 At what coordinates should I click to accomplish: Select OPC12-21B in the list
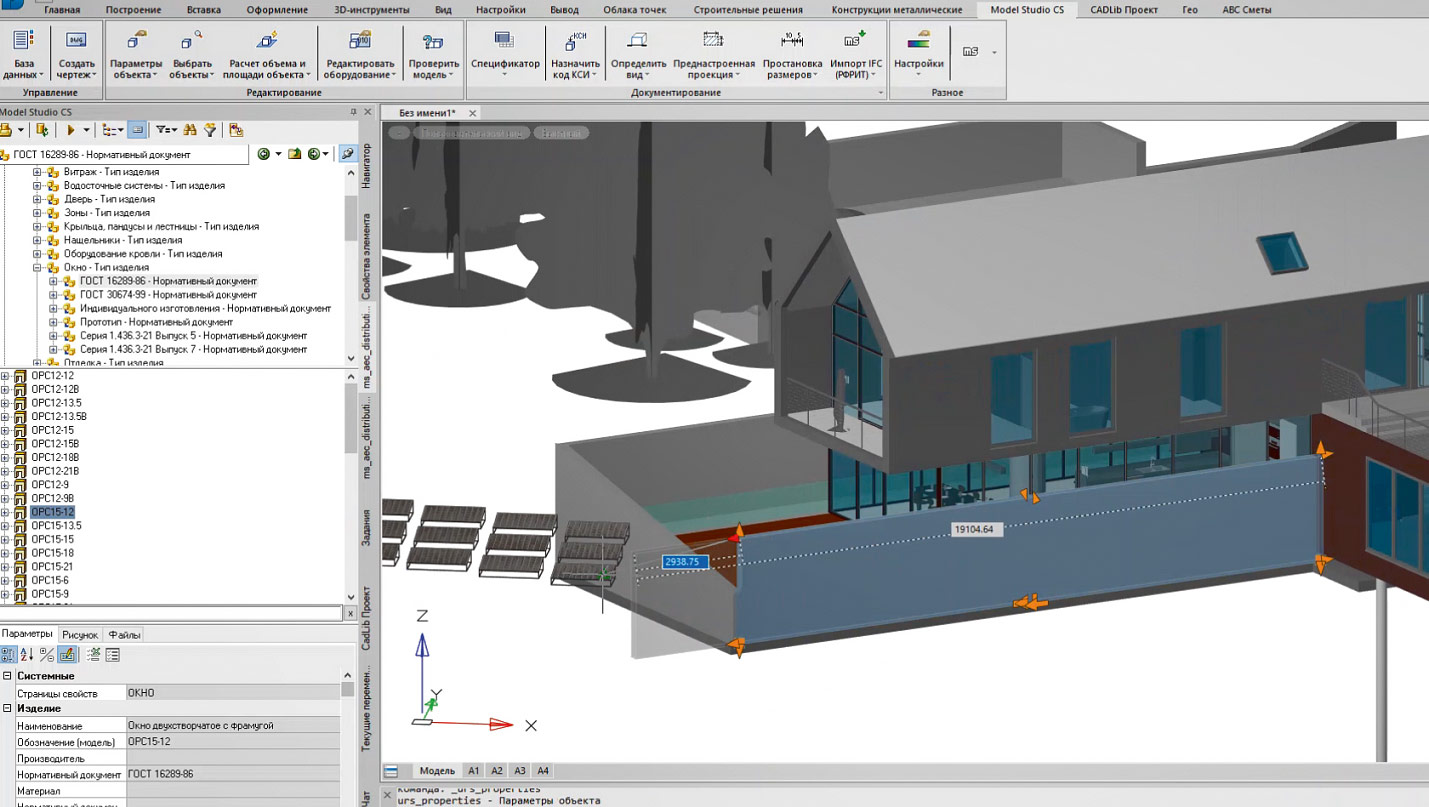[55, 471]
